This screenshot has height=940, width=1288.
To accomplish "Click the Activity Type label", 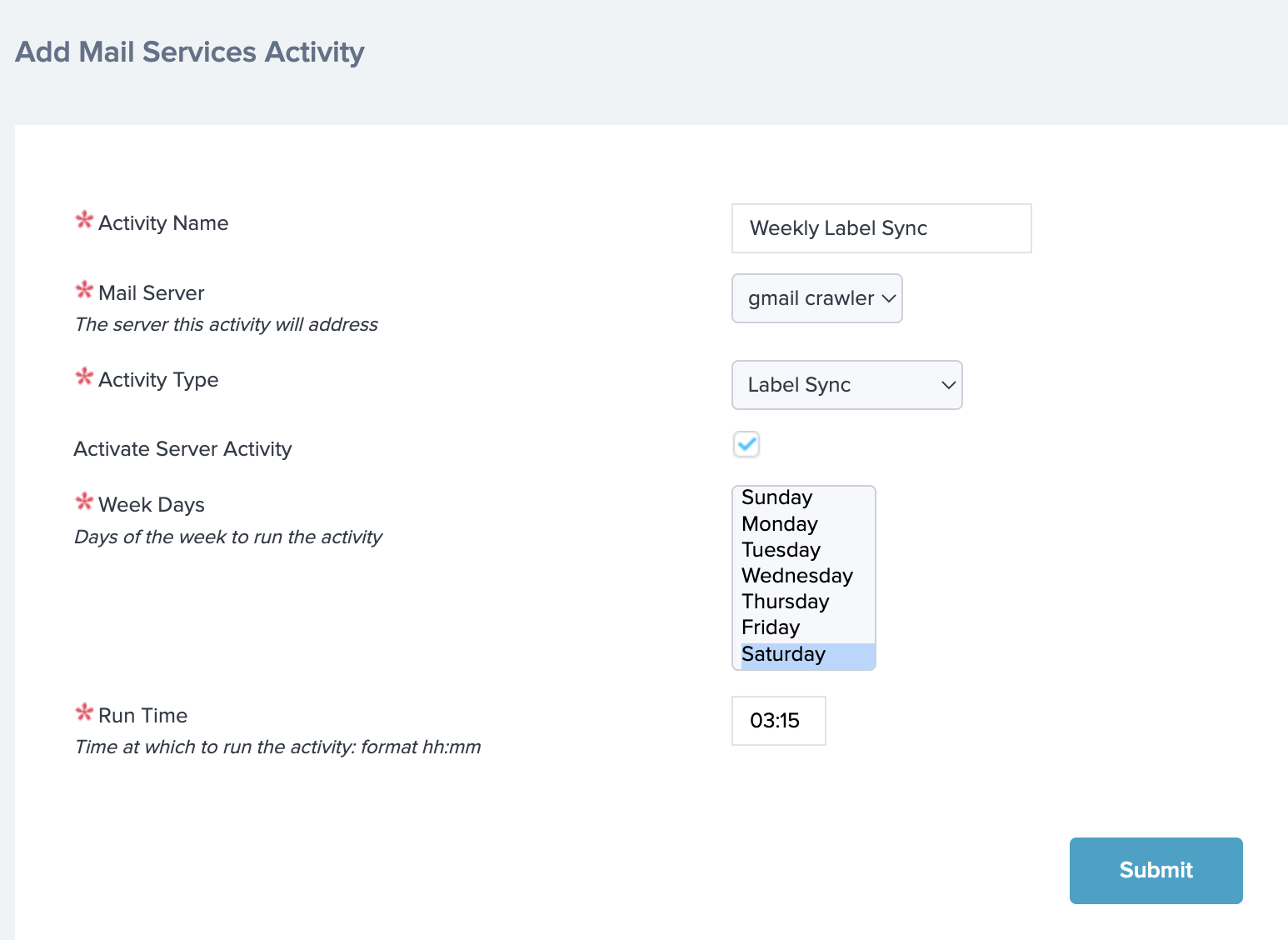I will [x=158, y=380].
